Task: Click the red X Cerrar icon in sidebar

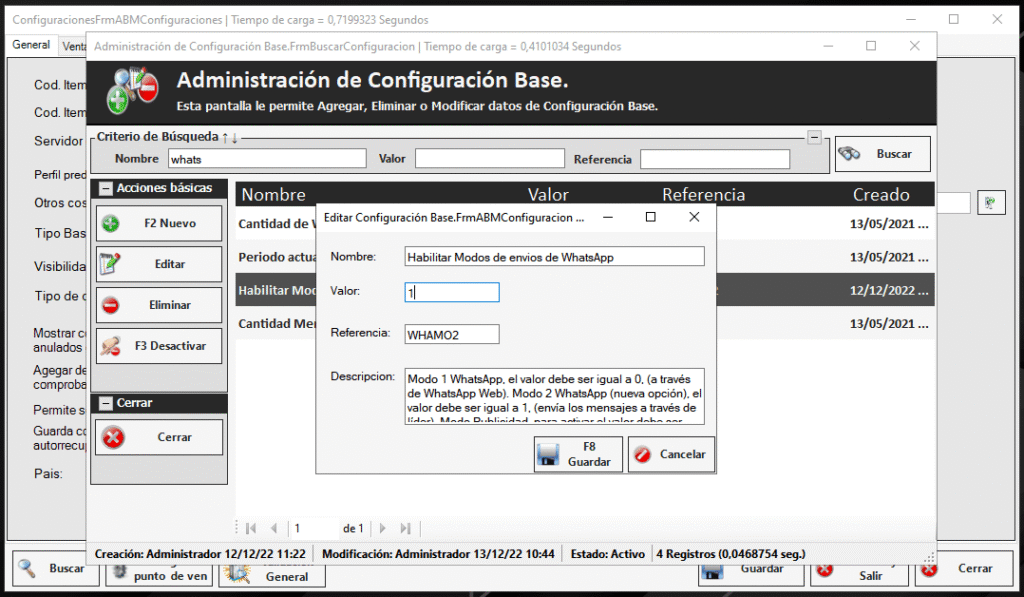Action: coord(114,437)
